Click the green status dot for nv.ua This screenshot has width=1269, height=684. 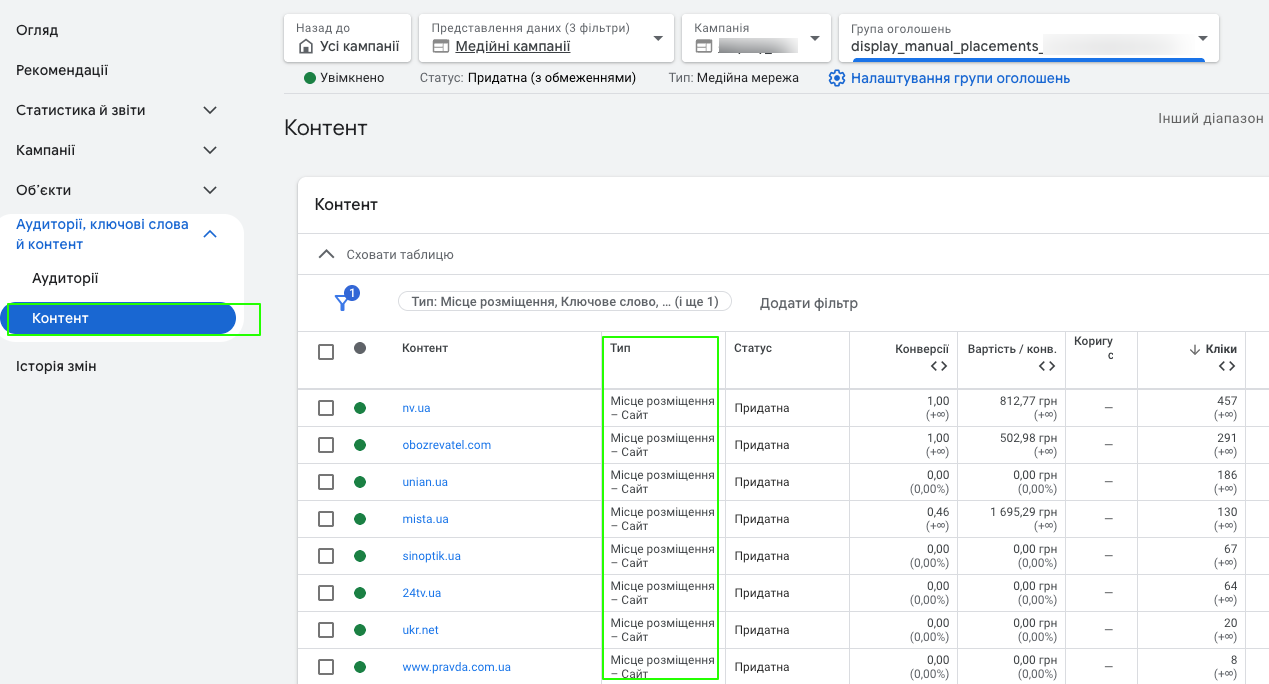[360, 408]
